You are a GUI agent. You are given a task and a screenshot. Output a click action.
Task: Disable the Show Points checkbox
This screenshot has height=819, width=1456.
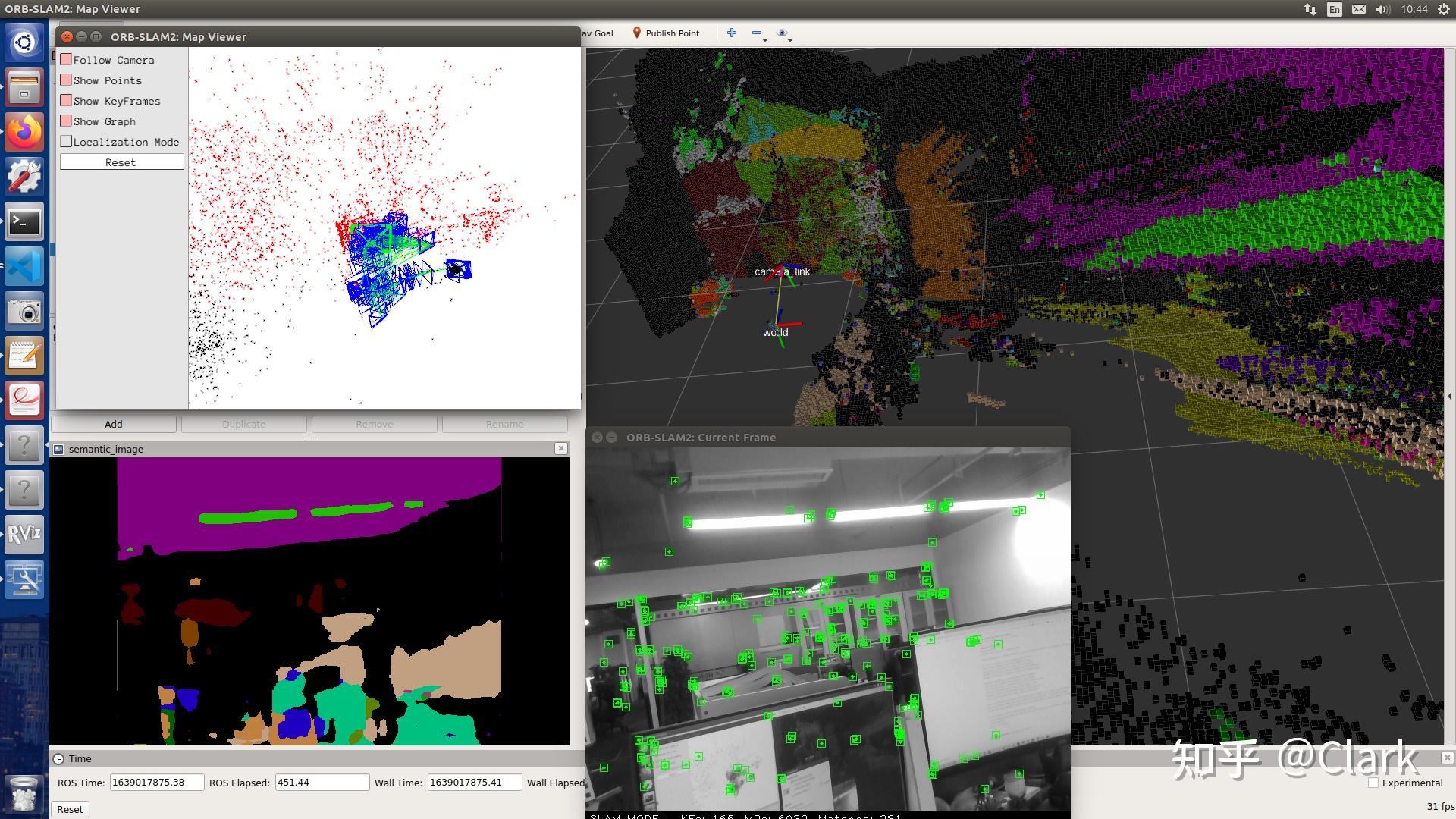pos(67,80)
